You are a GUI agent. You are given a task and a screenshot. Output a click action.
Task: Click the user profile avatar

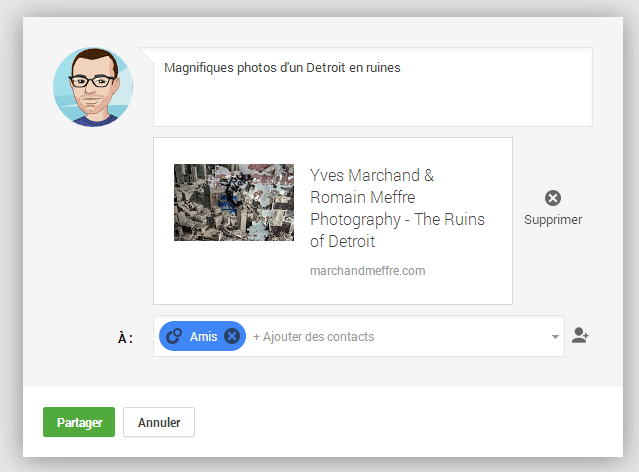[93, 87]
